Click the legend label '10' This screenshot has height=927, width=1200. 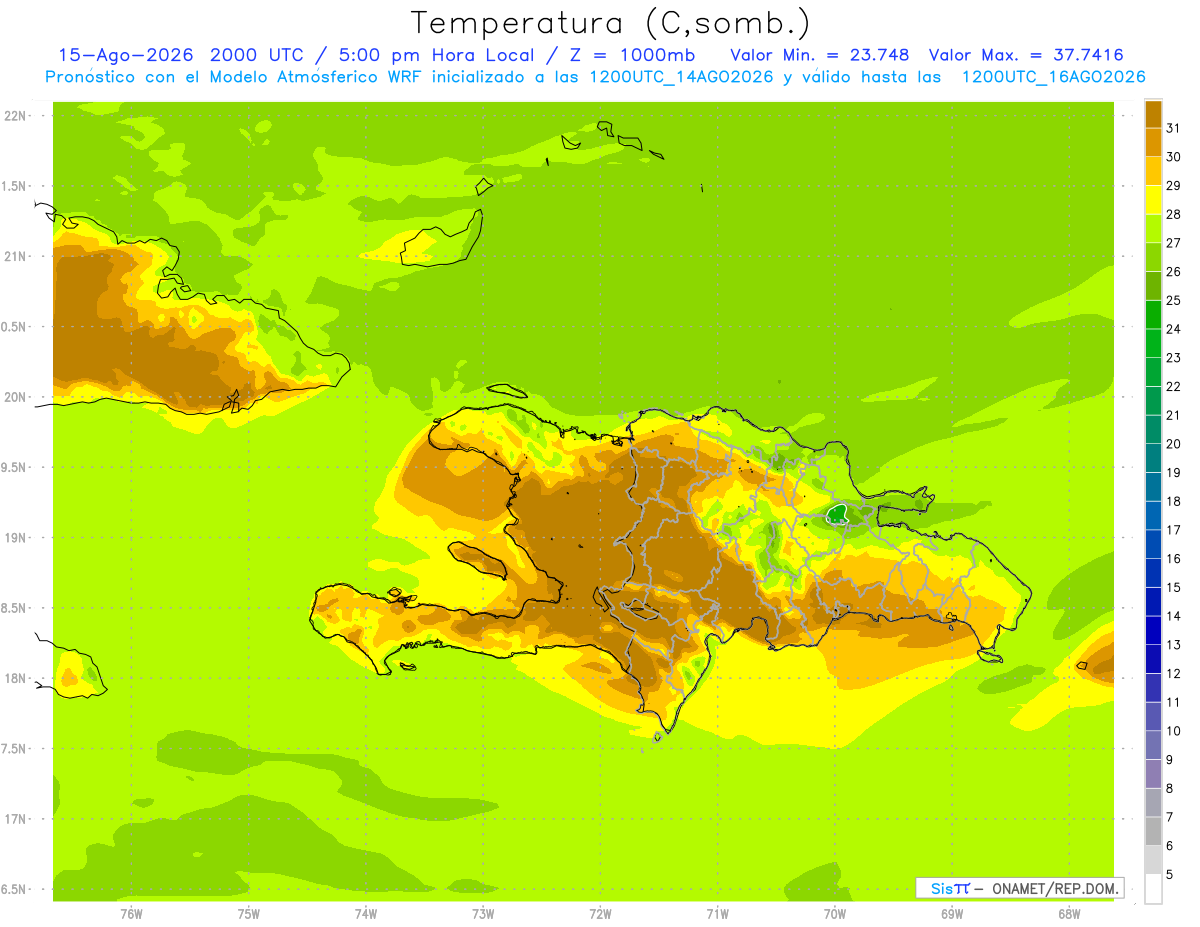coord(1173,731)
